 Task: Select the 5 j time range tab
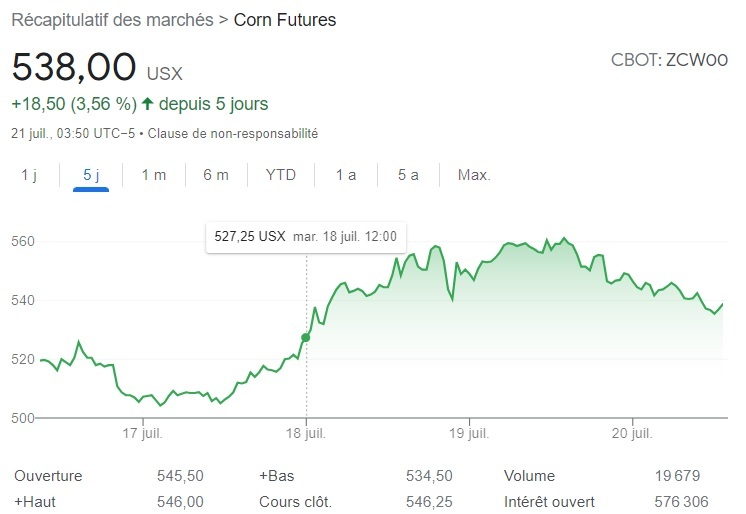click(91, 175)
